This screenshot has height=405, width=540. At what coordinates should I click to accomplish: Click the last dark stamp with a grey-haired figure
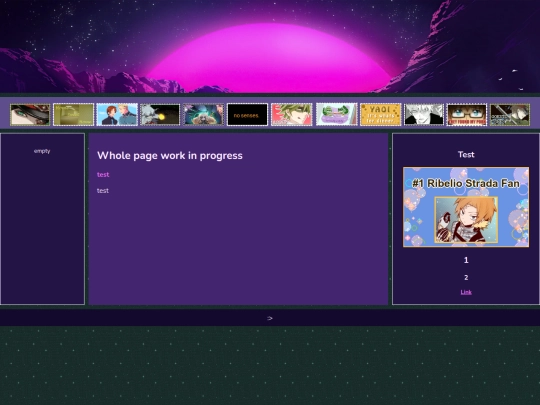point(510,115)
